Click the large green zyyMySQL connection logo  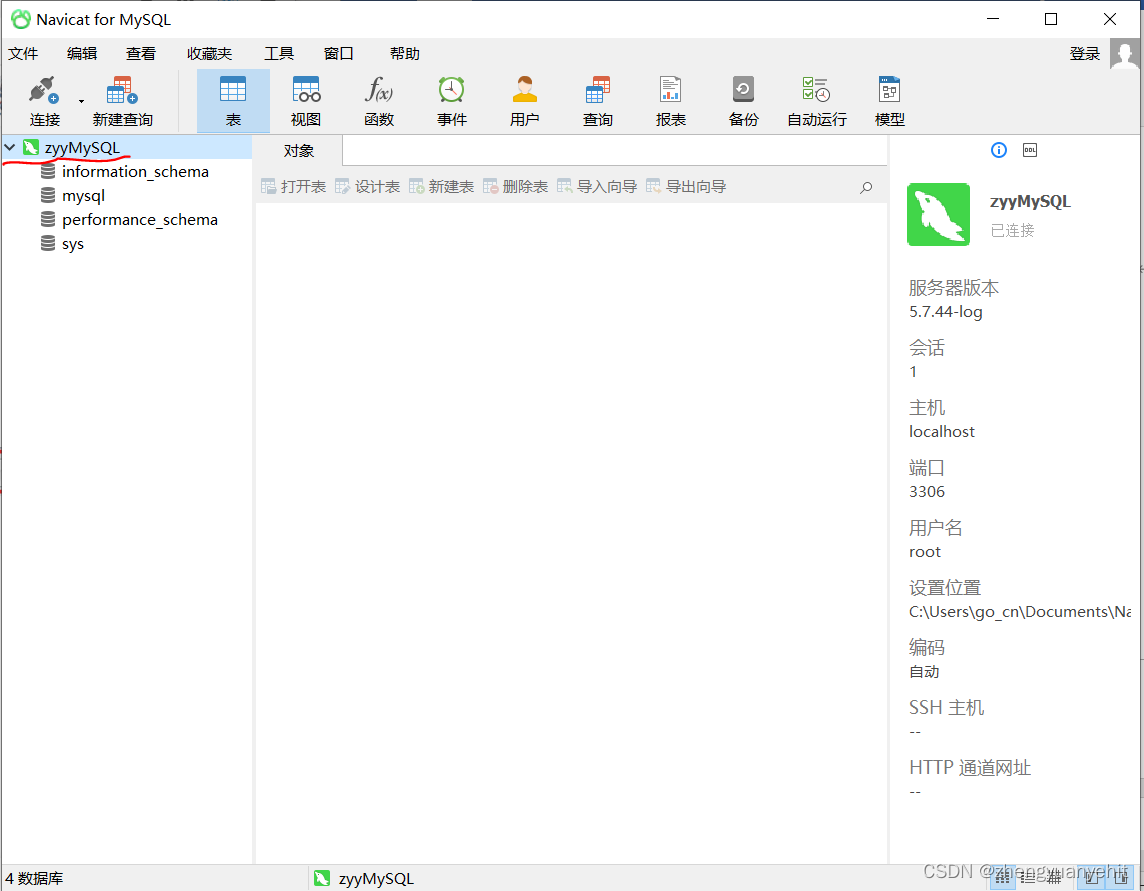(938, 215)
